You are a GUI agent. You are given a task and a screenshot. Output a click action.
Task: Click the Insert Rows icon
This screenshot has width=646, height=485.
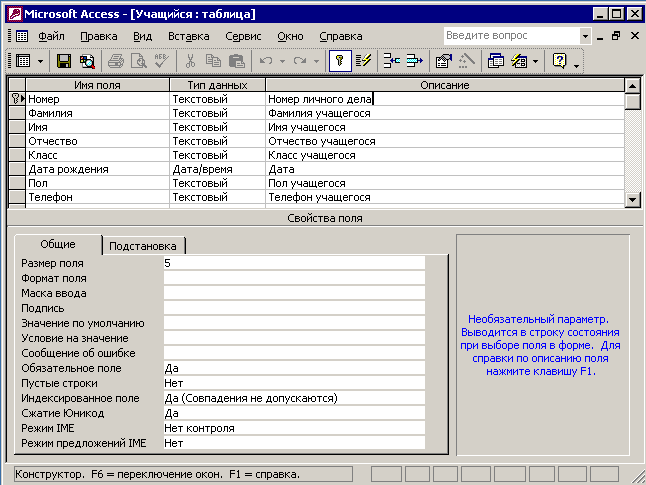(x=391, y=61)
